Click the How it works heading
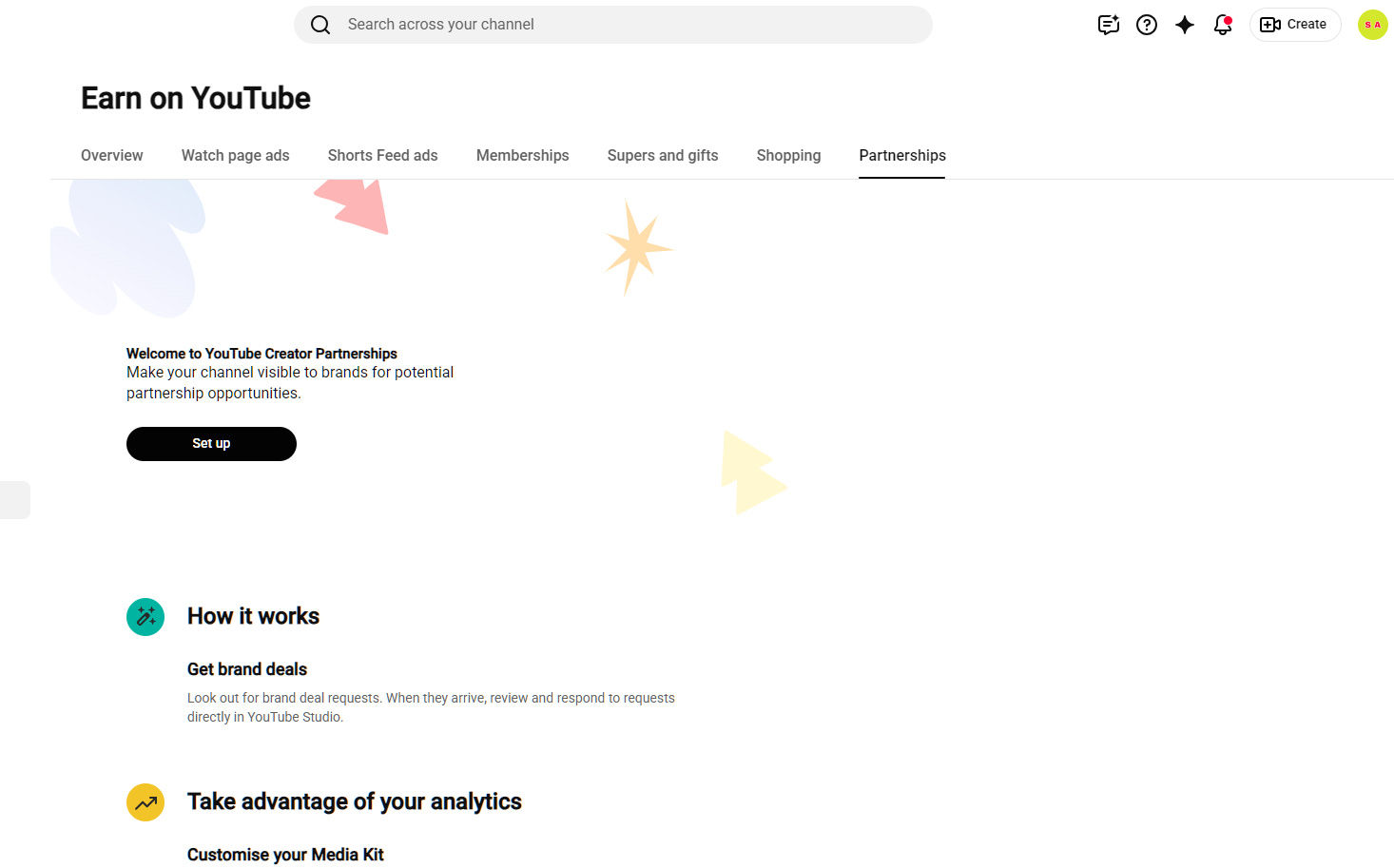 click(x=253, y=616)
